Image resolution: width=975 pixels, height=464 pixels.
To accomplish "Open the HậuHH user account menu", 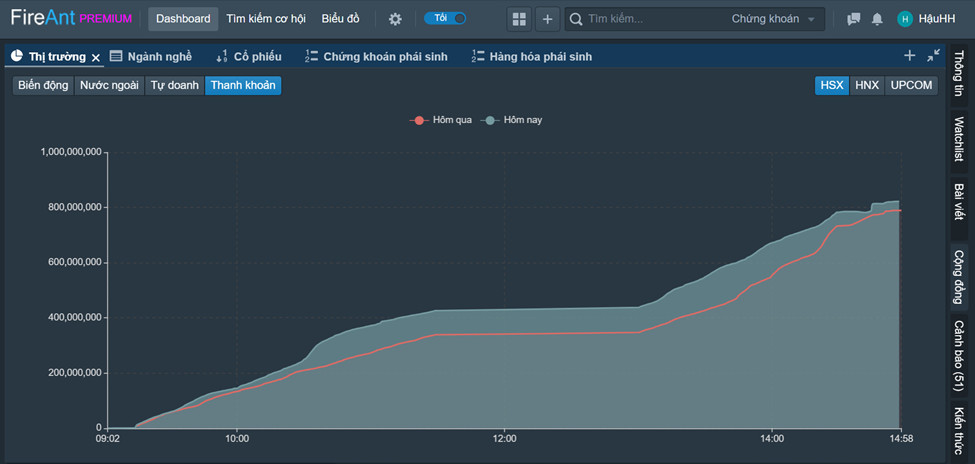I will tap(920, 19).
